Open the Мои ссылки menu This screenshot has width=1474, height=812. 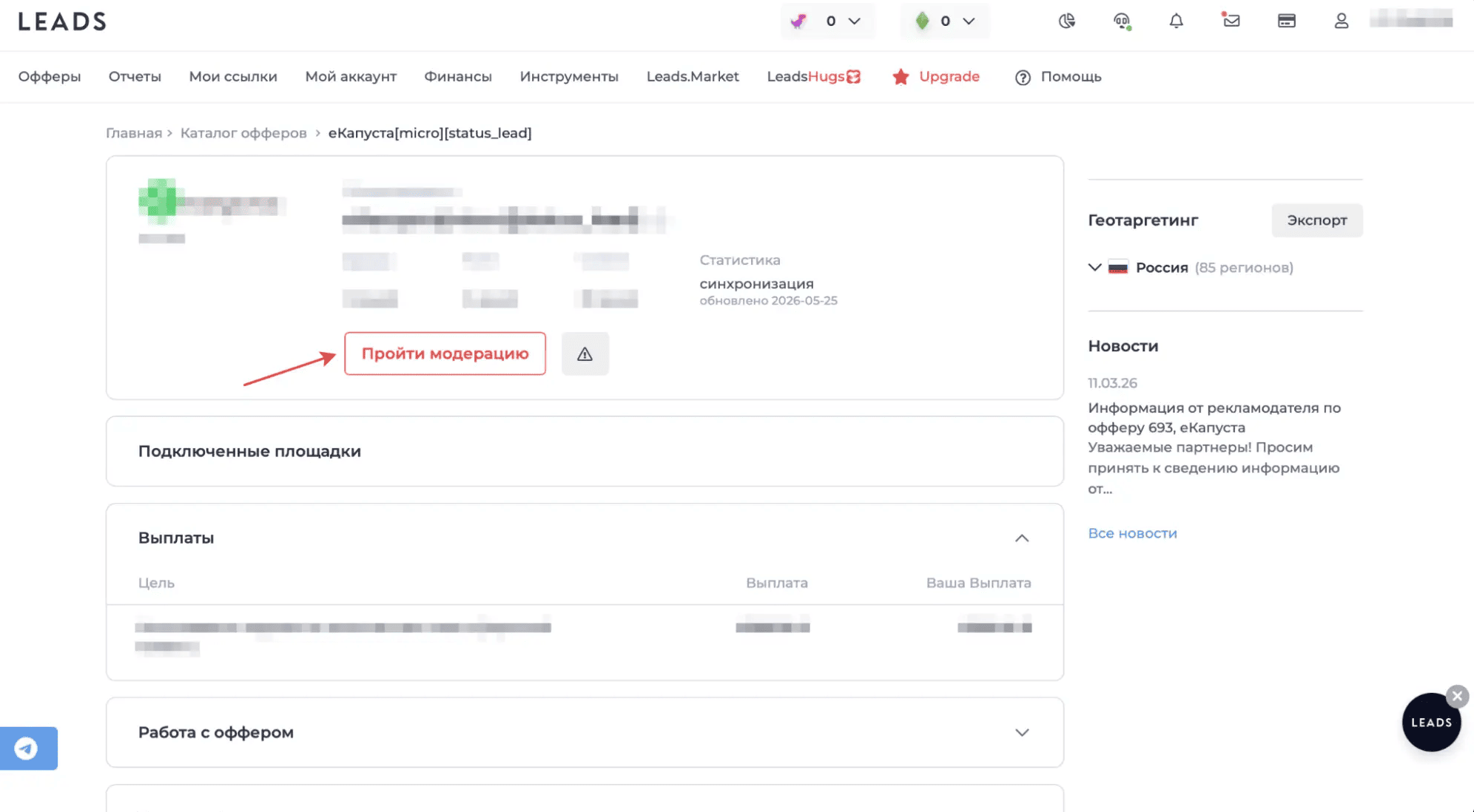click(233, 77)
